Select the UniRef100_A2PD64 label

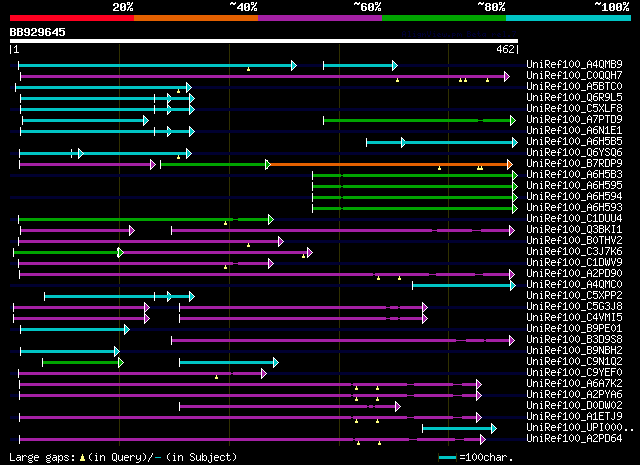point(574,439)
